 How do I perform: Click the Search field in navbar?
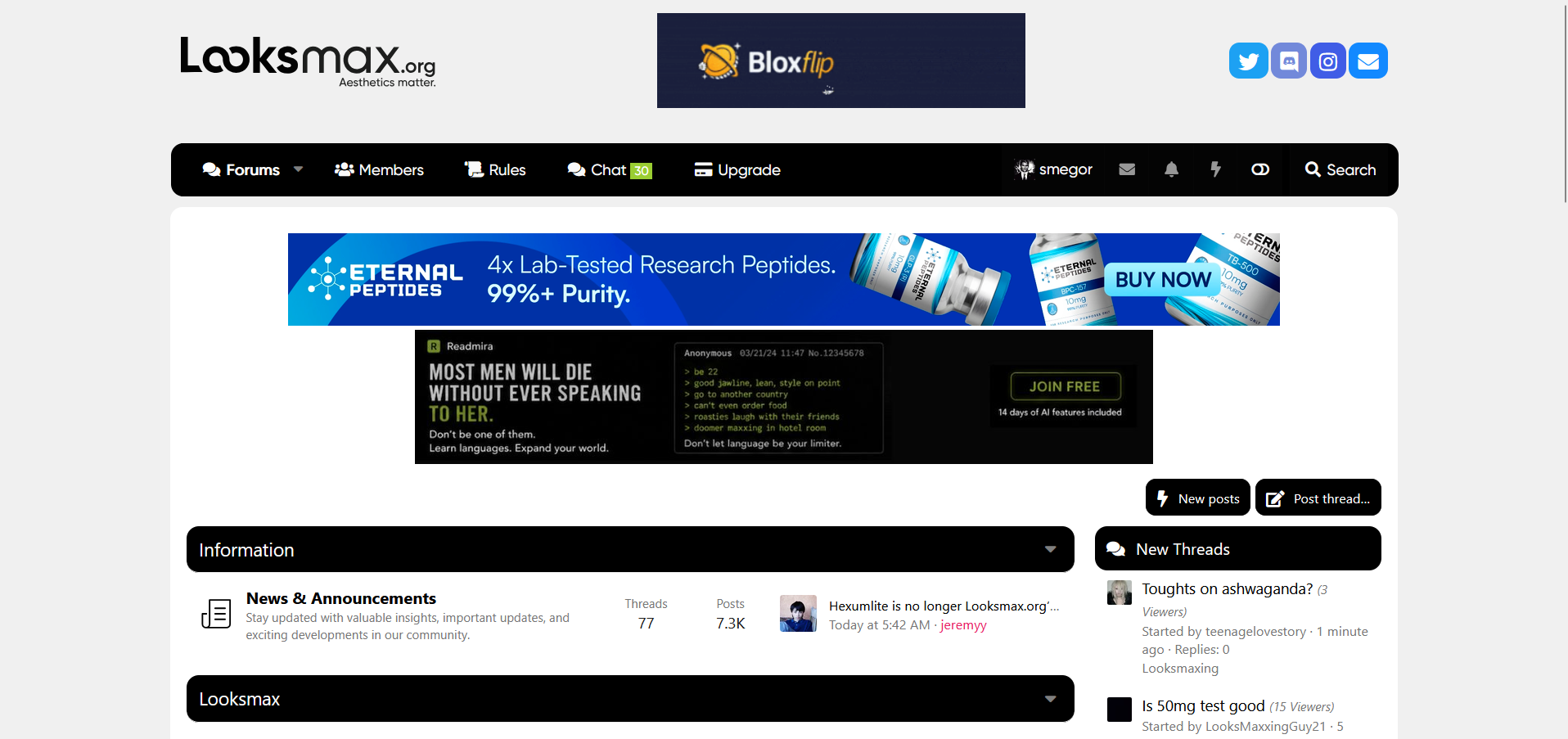coord(1340,169)
